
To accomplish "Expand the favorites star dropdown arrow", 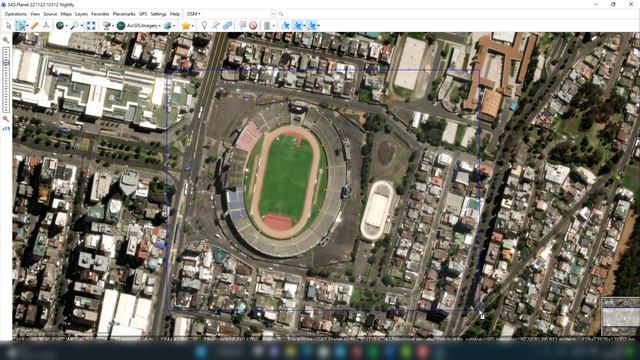I will tap(192, 26).
